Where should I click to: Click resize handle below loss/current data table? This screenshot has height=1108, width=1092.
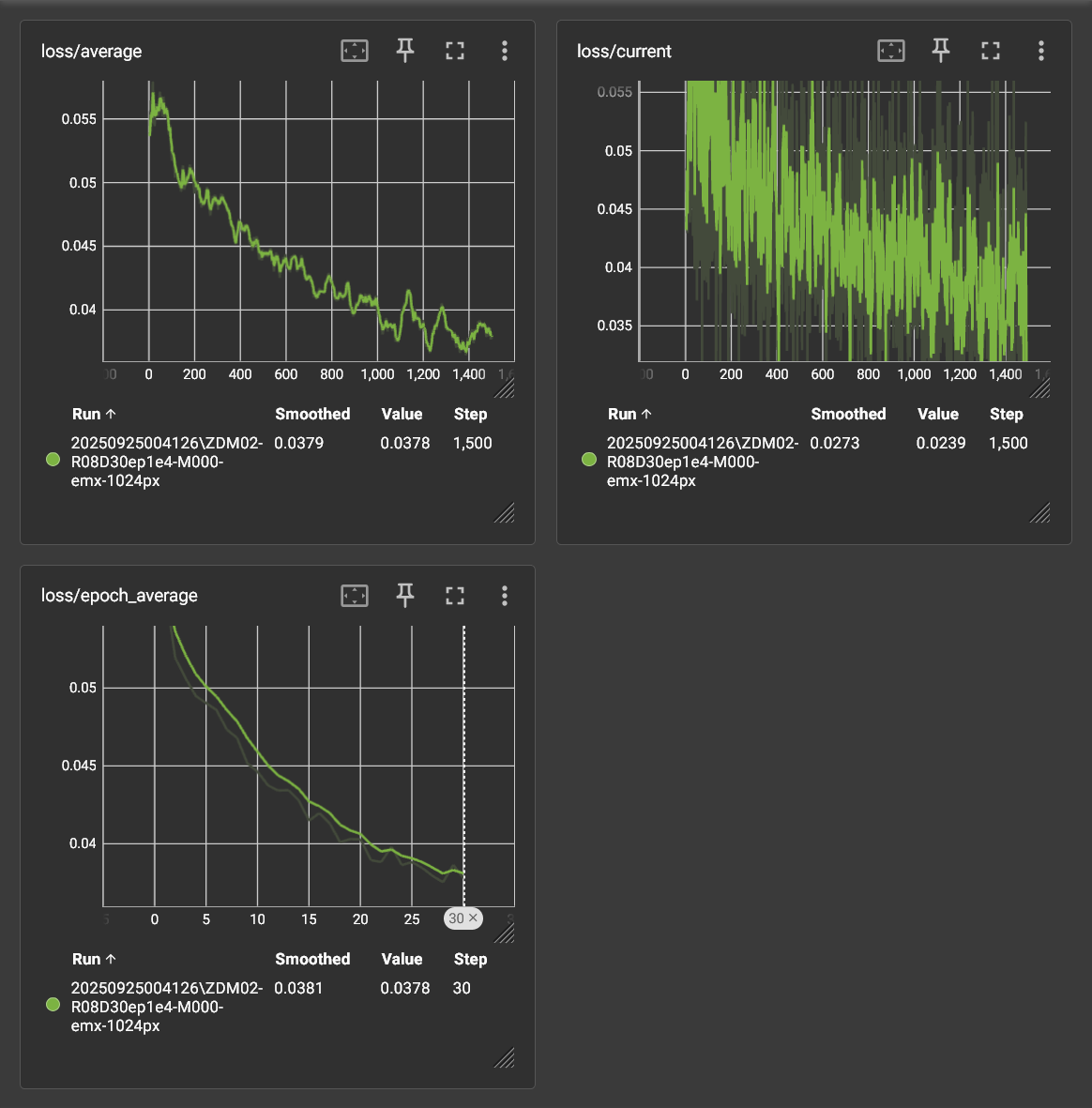click(x=1040, y=513)
